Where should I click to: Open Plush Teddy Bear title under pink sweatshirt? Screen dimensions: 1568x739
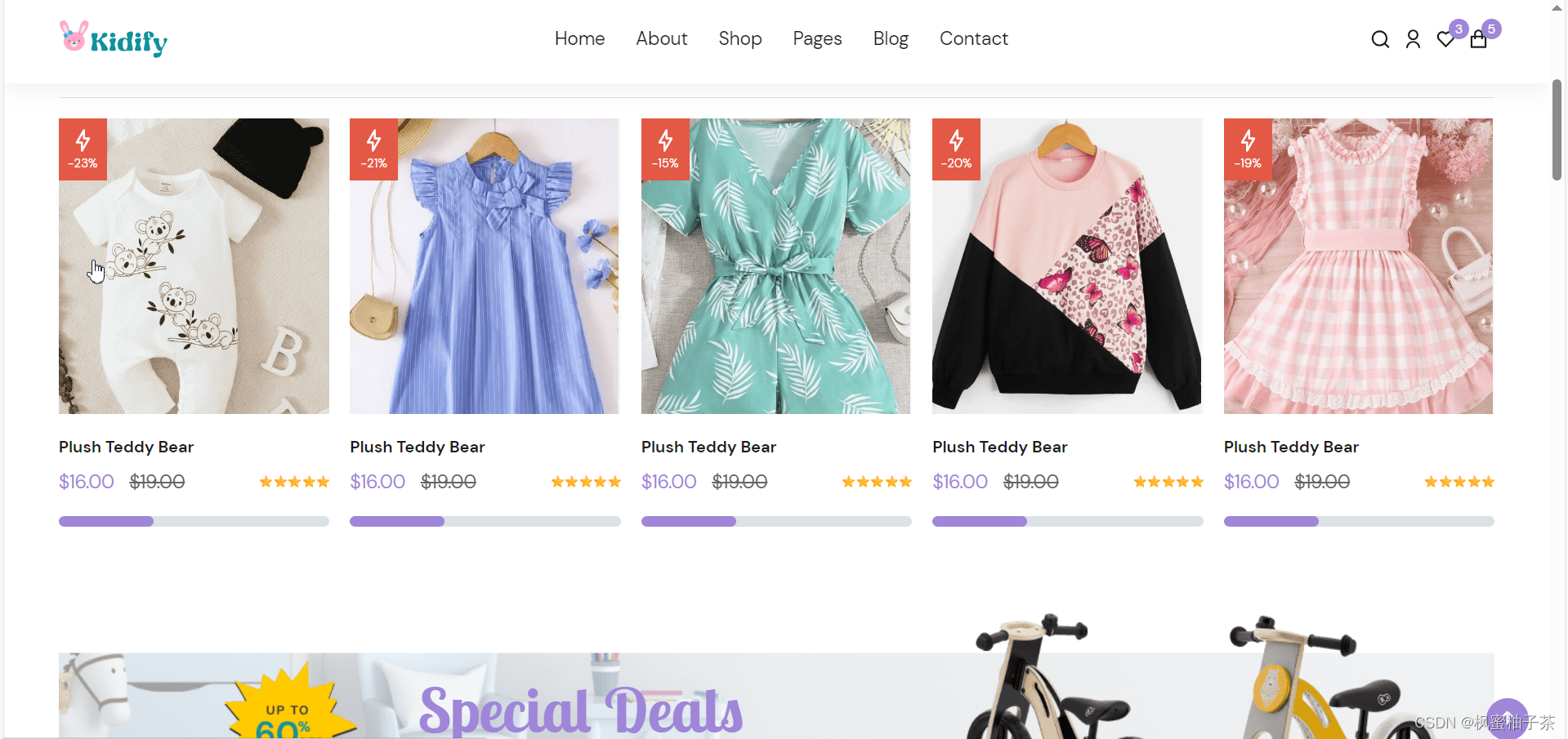[x=1000, y=447]
